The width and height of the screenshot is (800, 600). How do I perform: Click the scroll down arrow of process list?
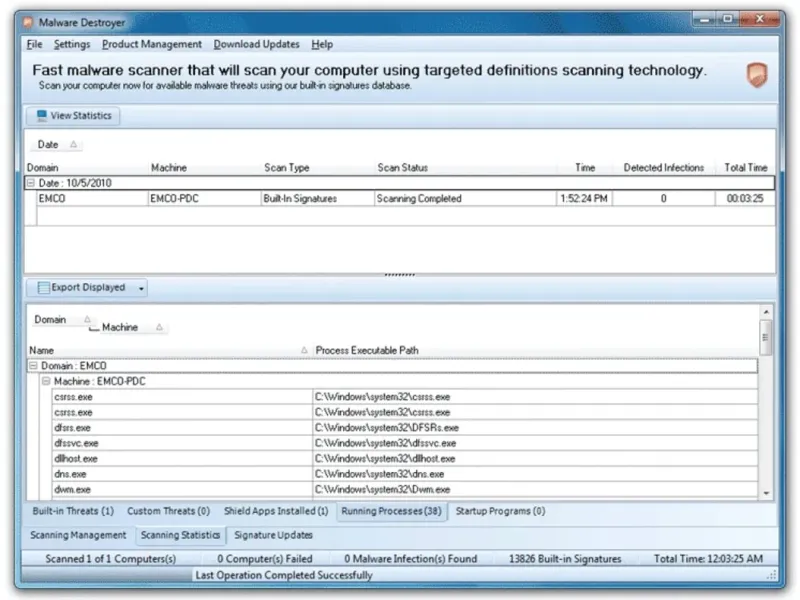(766, 493)
